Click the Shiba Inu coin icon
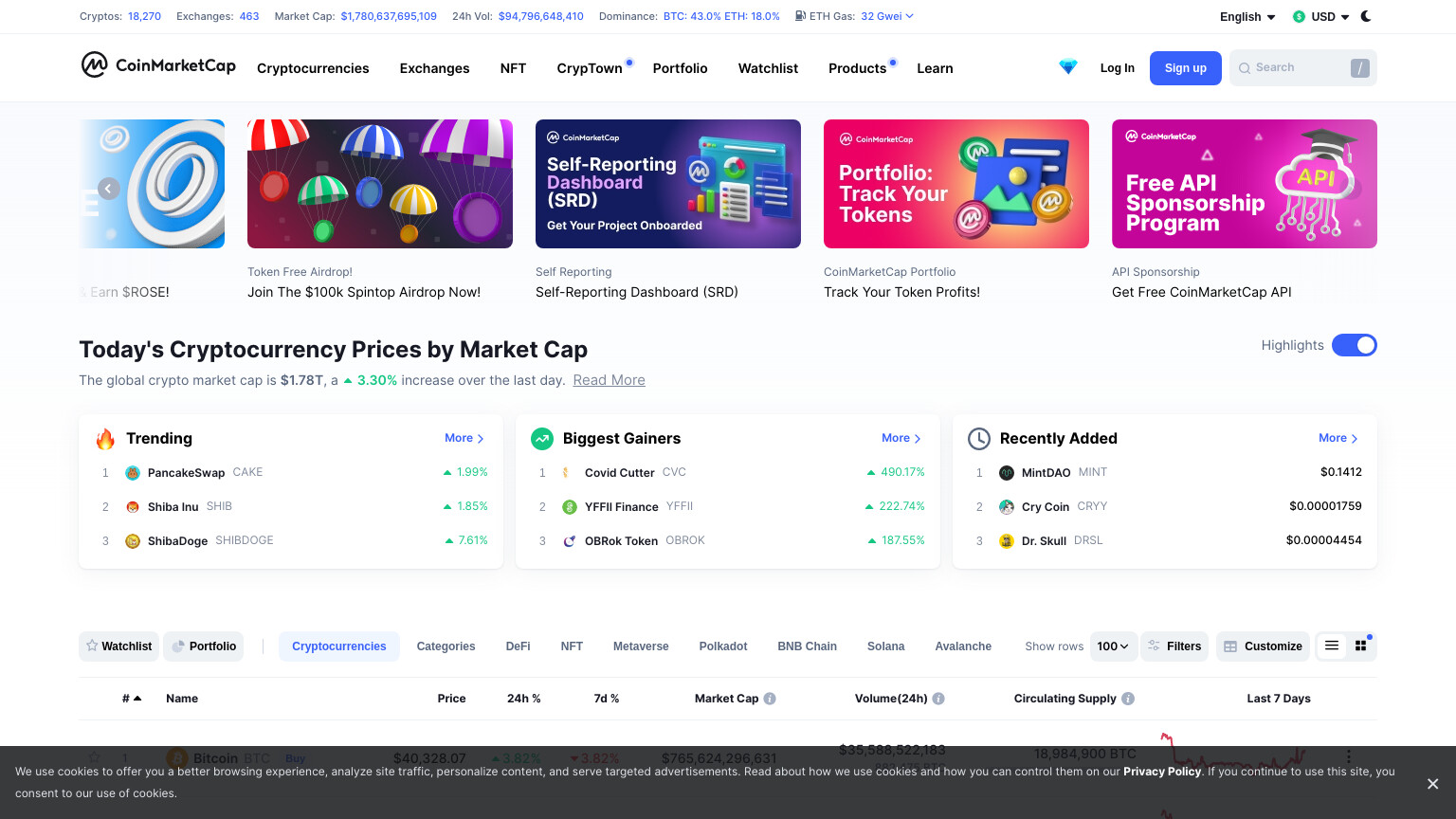The width and height of the screenshot is (1456, 819). coord(133,507)
